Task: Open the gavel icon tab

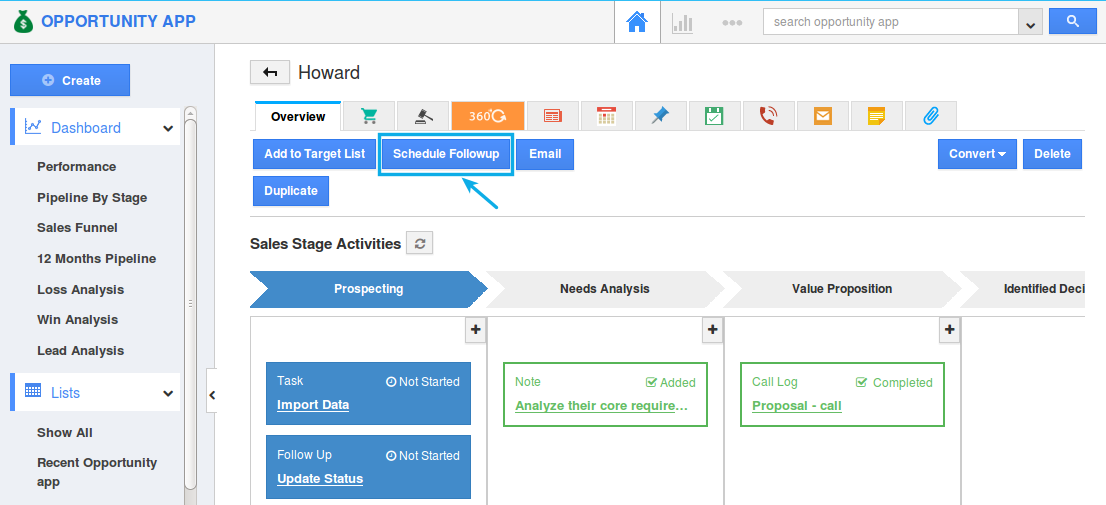Action: coord(422,116)
